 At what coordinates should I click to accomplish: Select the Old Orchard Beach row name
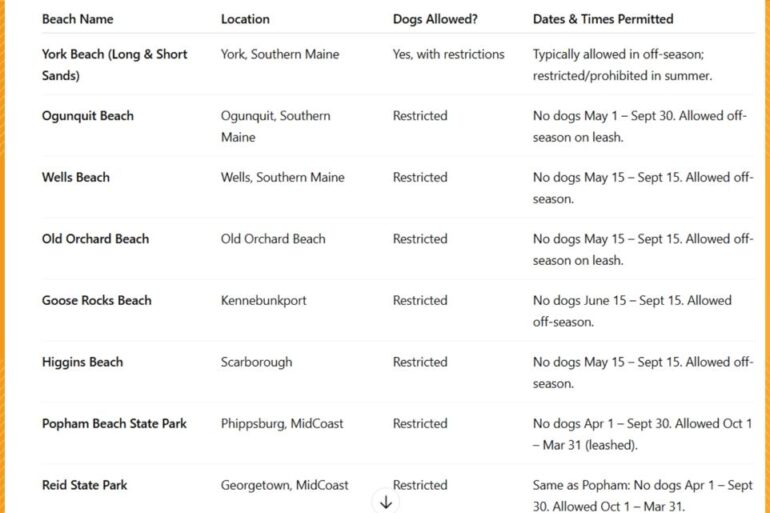point(95,239)
